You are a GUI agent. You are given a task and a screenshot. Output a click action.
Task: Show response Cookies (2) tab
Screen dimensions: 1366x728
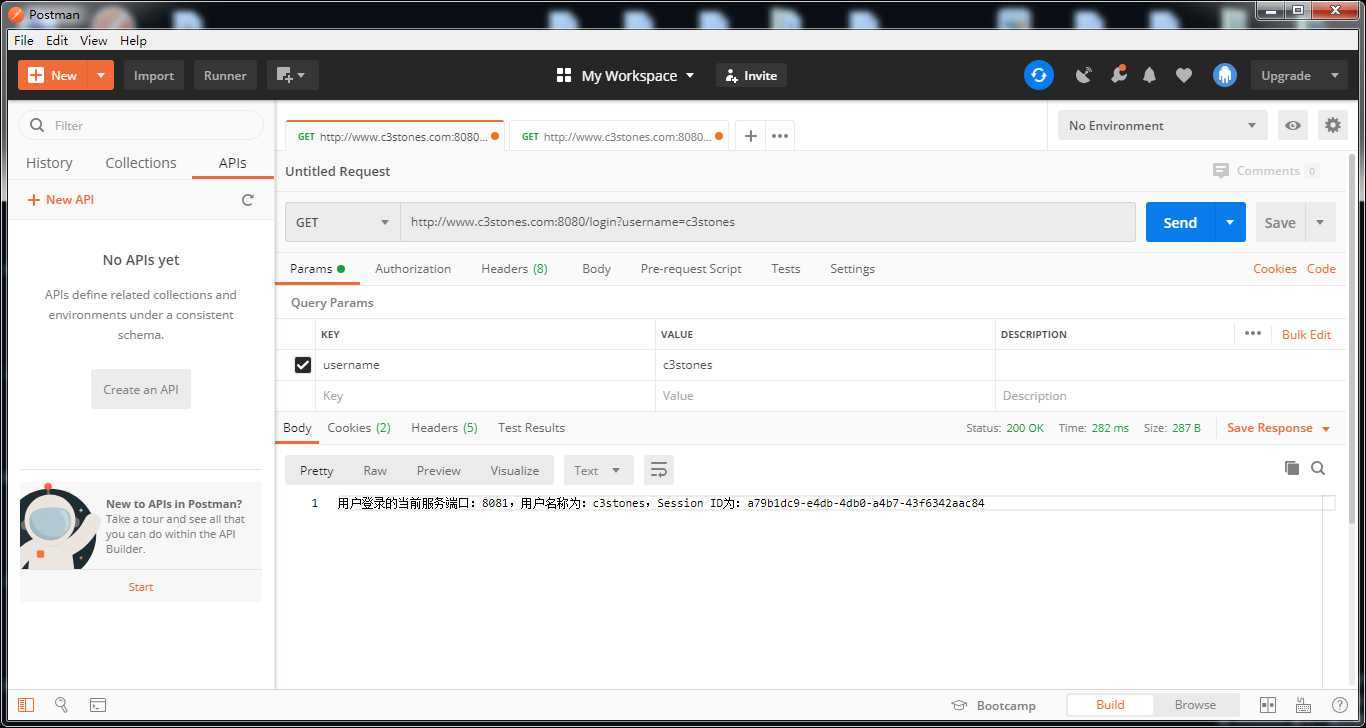coord(359,428)
